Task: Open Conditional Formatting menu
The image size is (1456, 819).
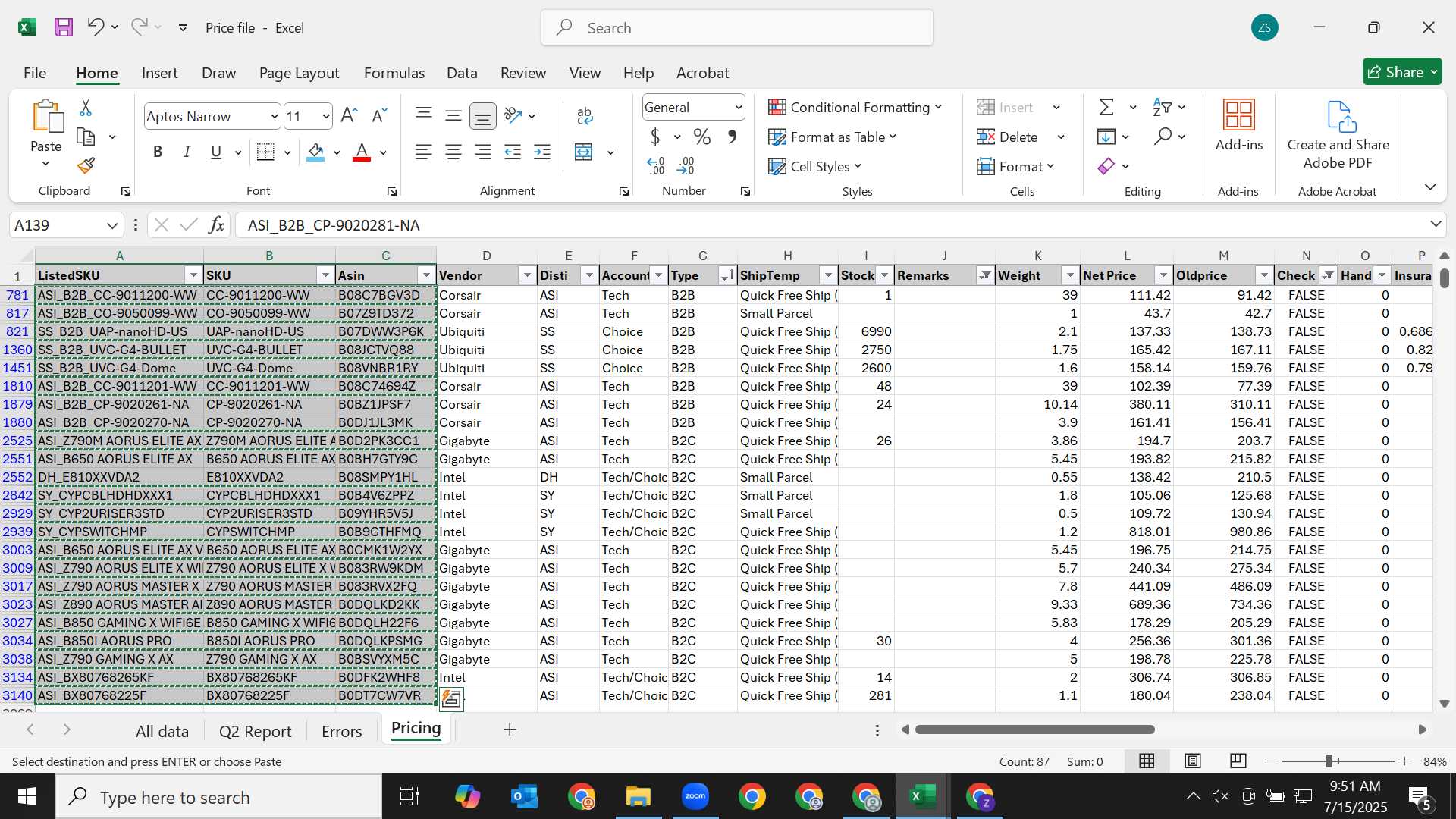Action: (855, 107)
